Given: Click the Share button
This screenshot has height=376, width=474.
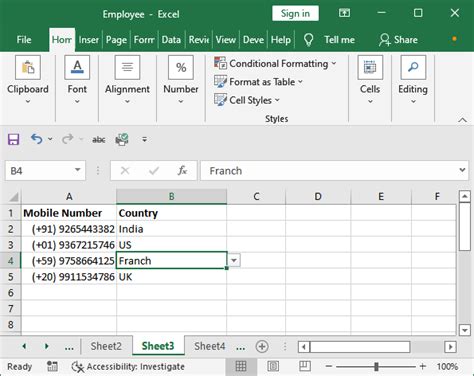Looking at the screenshot, I should pos(398,40).
